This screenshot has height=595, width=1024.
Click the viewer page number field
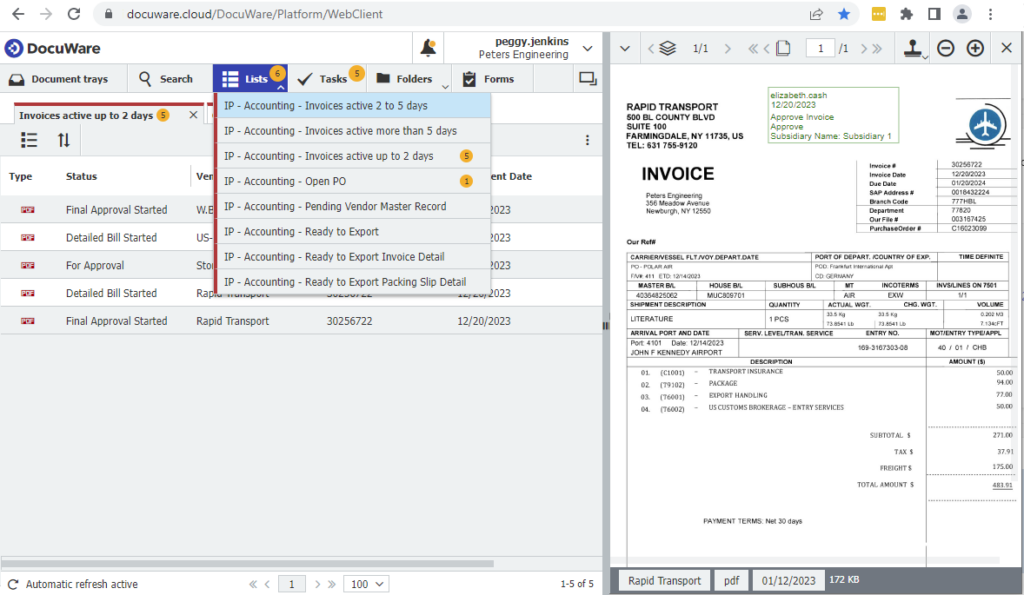click(x=820, y=48)
